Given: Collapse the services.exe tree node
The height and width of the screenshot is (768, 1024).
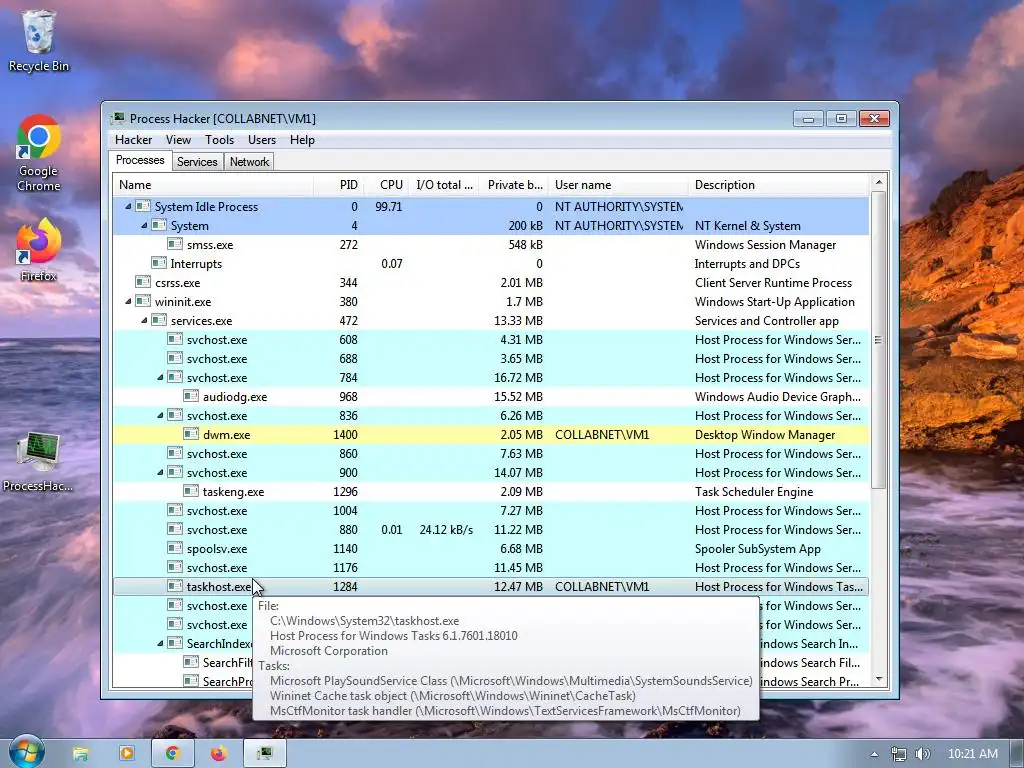Looking at the screenshot, I should click(x=144, y=320).
